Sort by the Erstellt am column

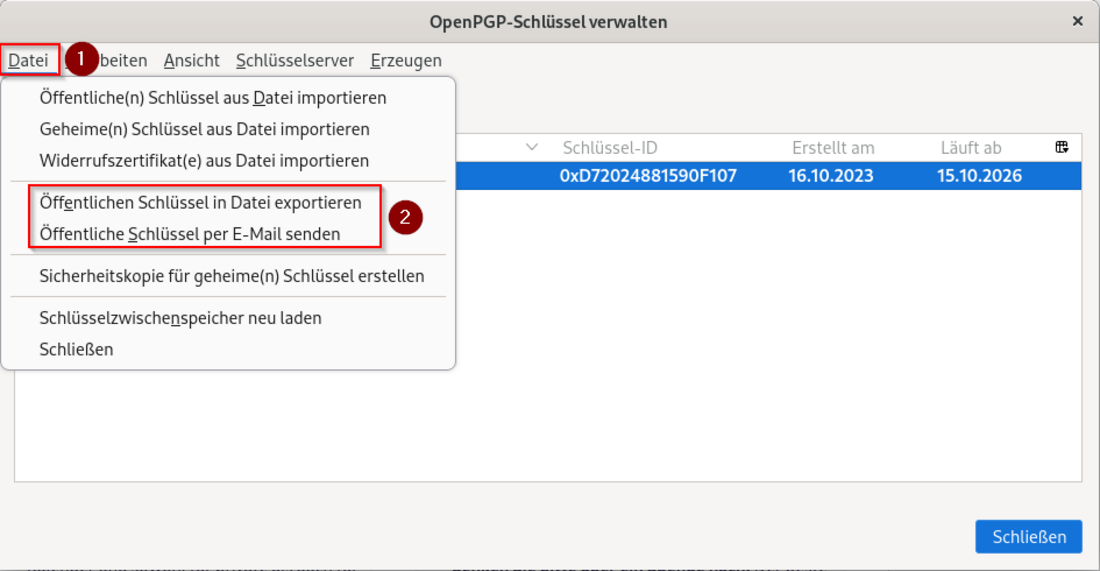point(833,148)
